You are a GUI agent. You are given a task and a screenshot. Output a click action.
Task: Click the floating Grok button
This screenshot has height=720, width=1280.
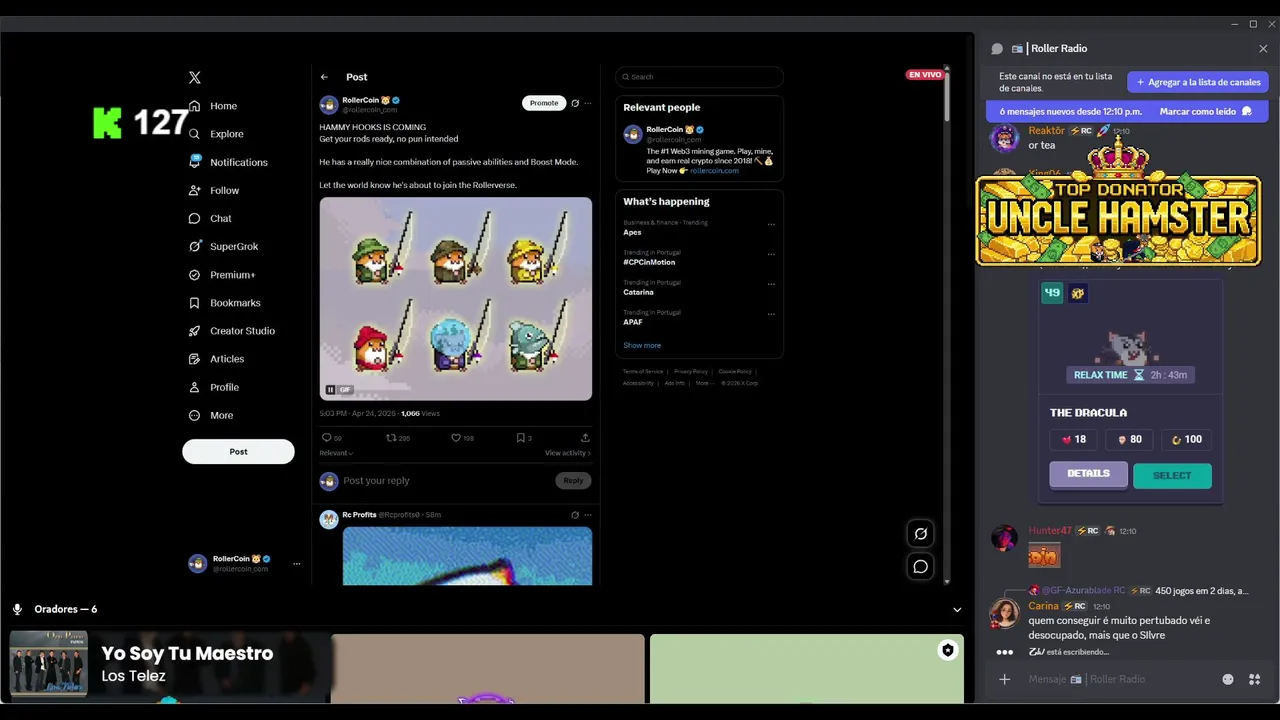pos(921,534)
